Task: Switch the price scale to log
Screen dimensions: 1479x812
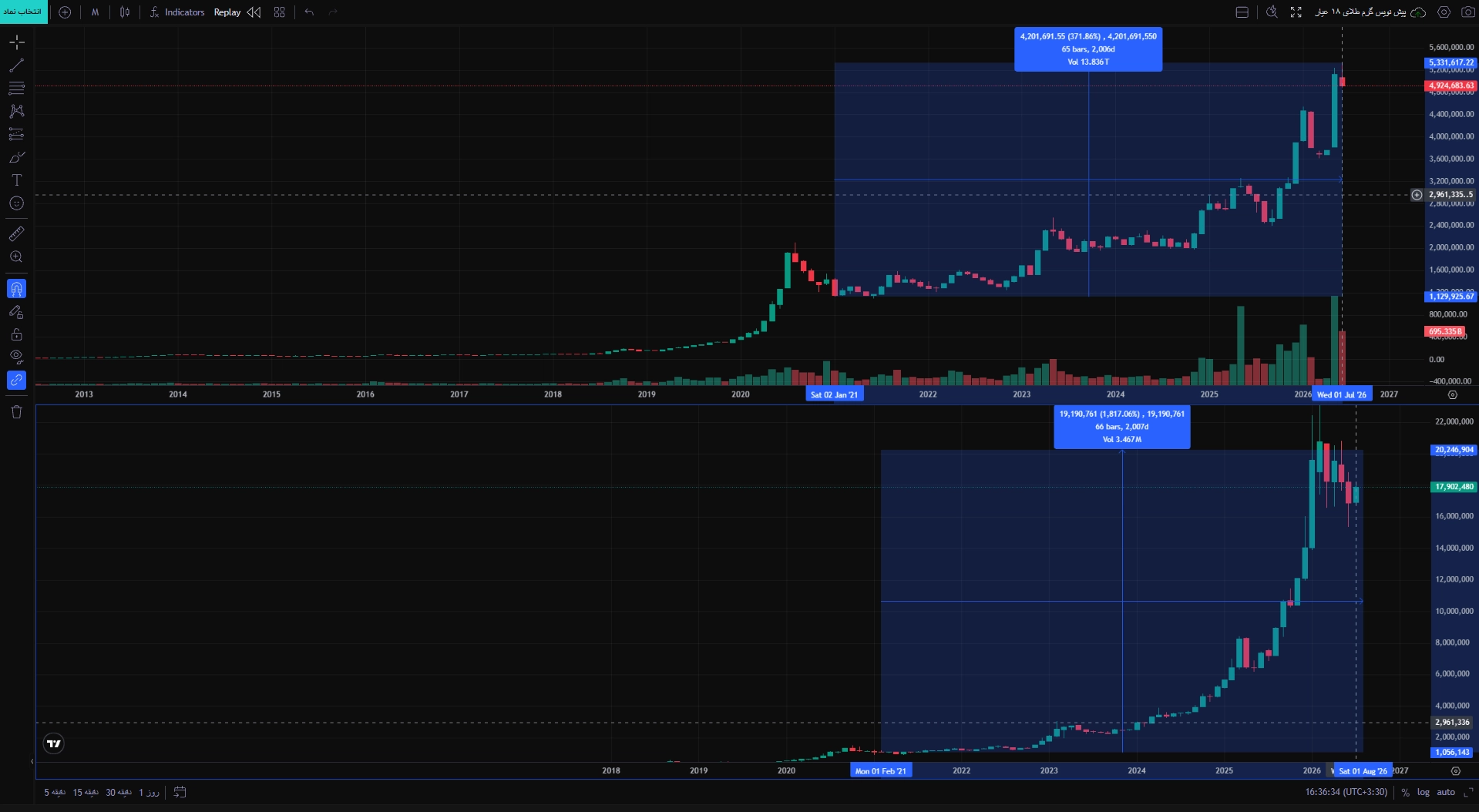Action: pyautogui.click(x=1423, y=792)
